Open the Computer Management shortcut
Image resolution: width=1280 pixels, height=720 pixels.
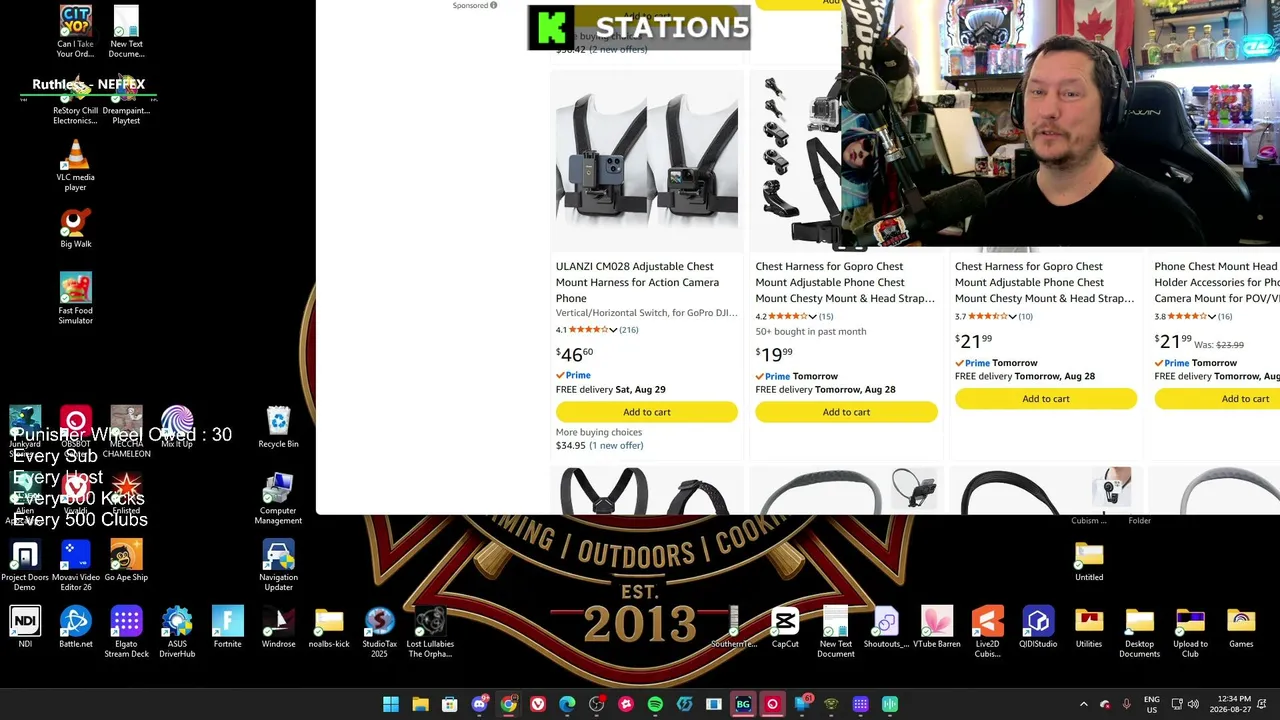[x=278, y=499]
